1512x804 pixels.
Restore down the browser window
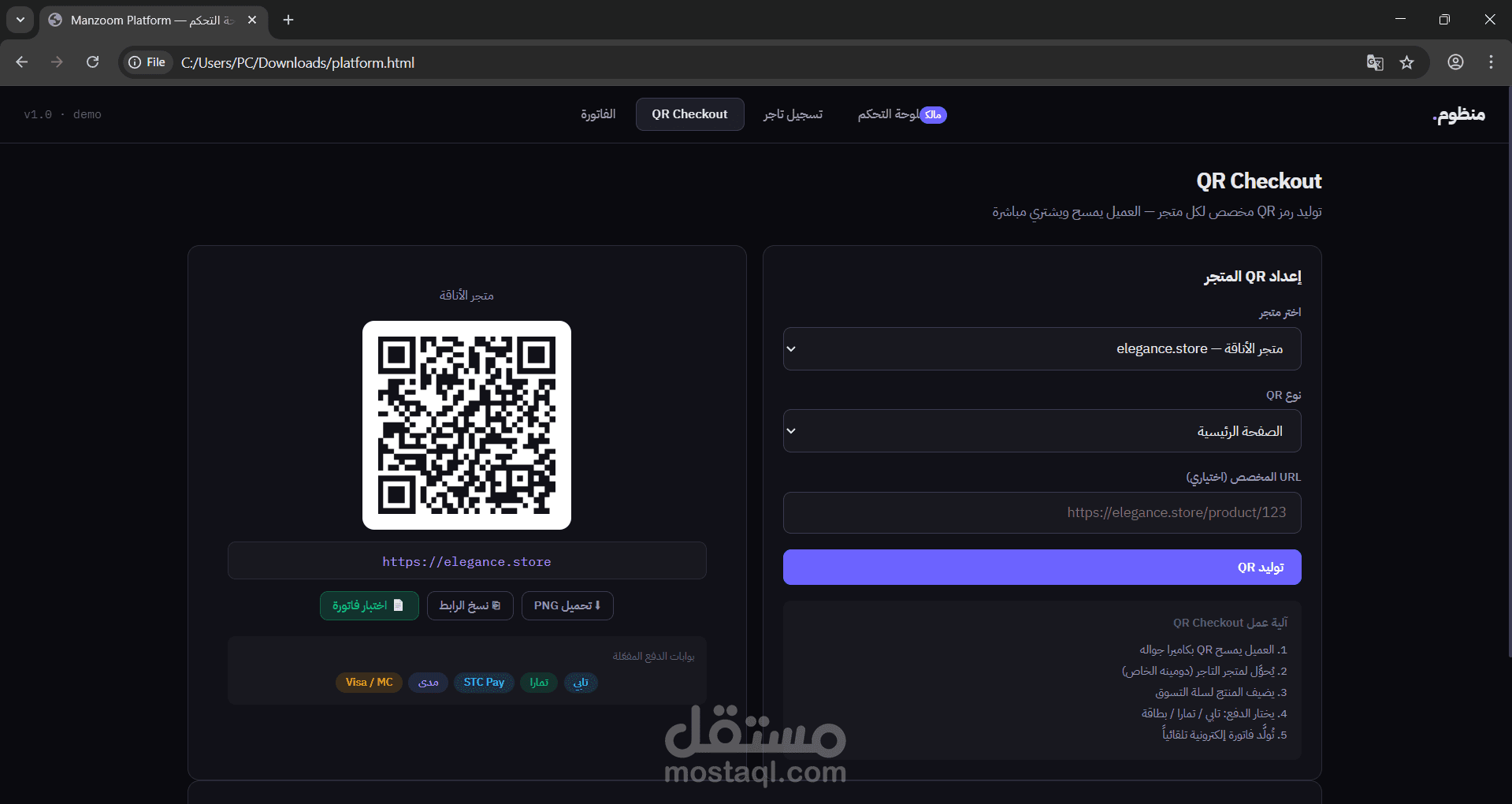coord(1444,20)
